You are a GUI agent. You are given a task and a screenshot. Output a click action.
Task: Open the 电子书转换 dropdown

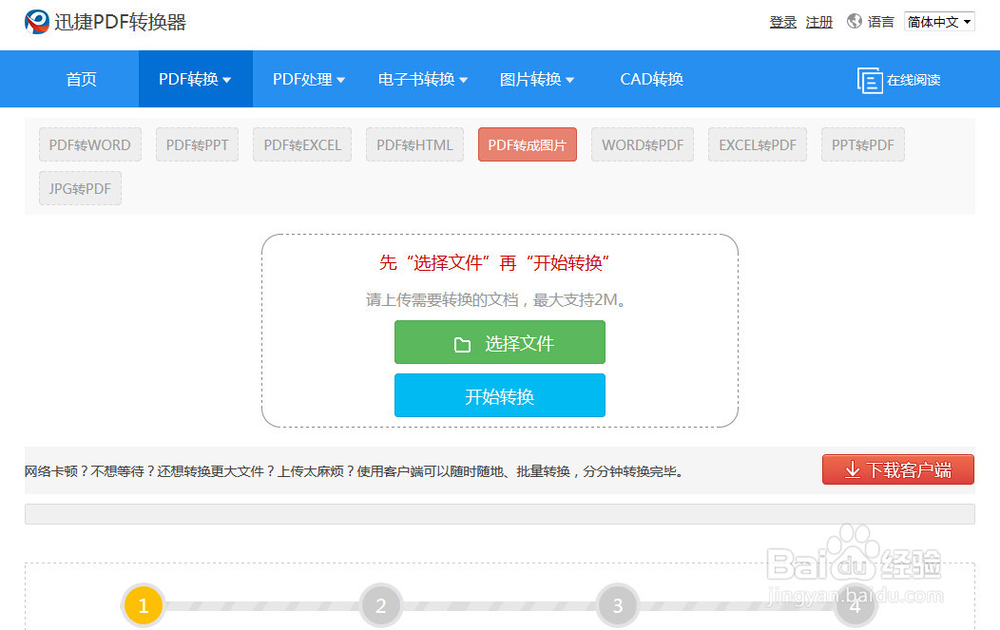pos(422,79)
